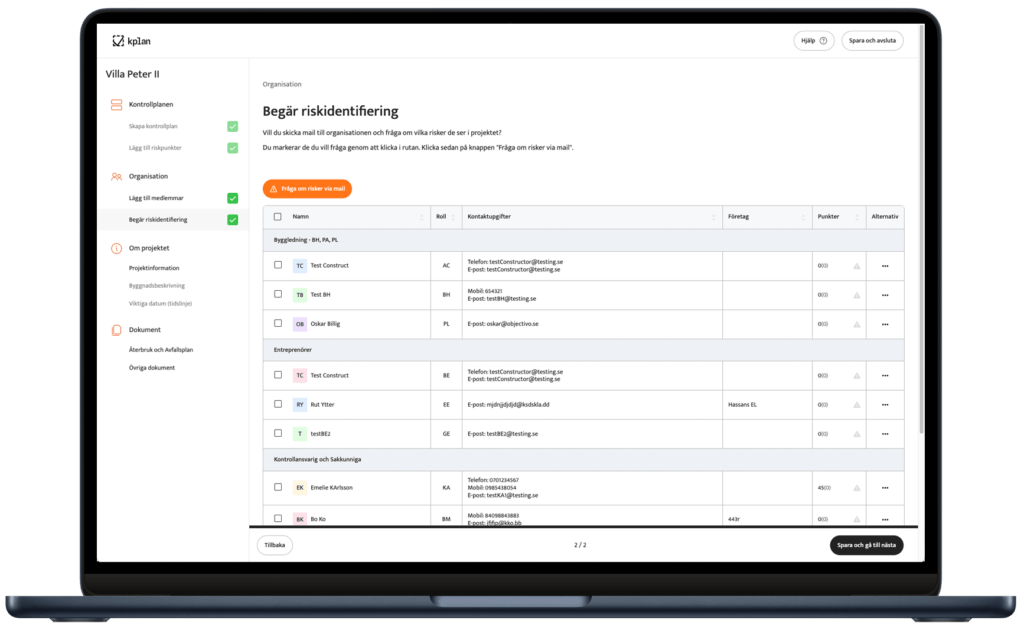Select the checkbox for Emelie Karlsson
Viewport: 1024px width, 630px height.
(x=278, y=487)
